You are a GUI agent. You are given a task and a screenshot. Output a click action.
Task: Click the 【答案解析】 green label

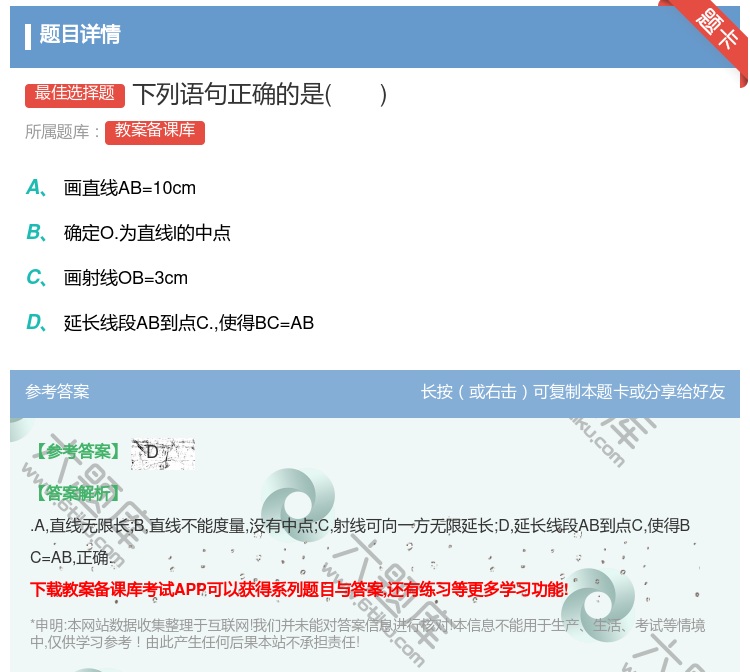(78, 493)
